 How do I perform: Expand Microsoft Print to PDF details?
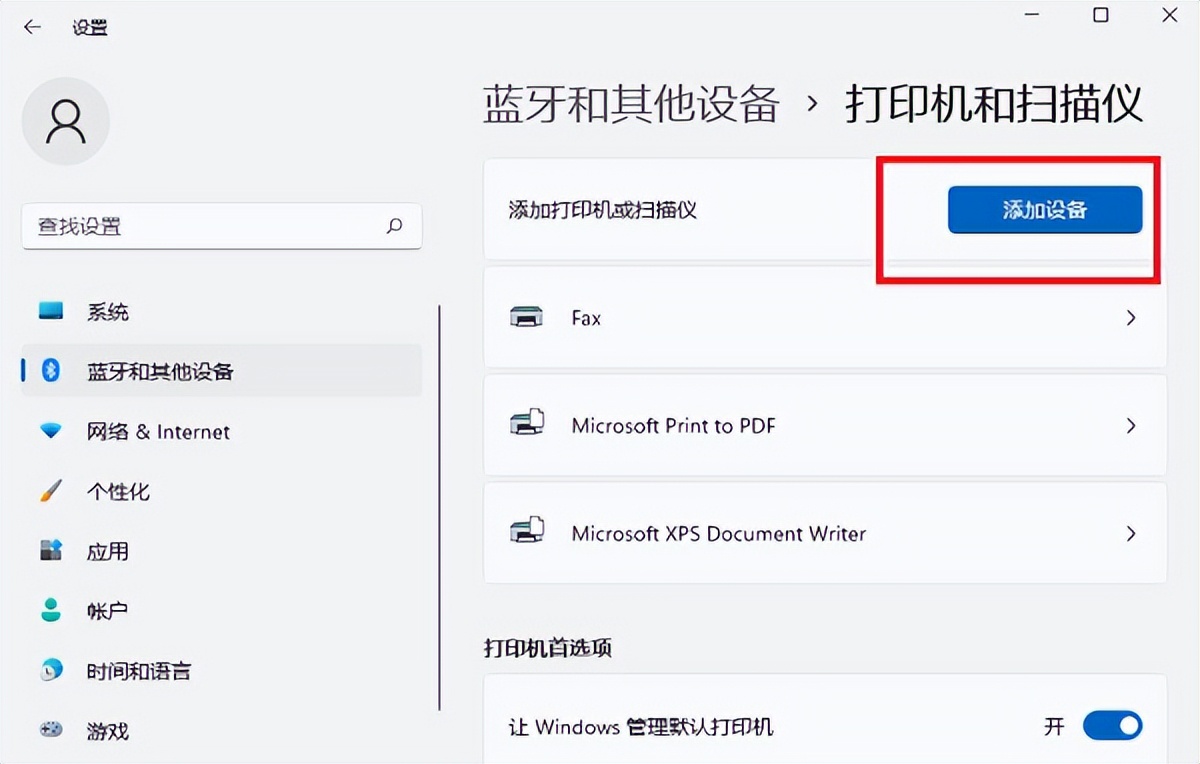tap(1130, 425)
